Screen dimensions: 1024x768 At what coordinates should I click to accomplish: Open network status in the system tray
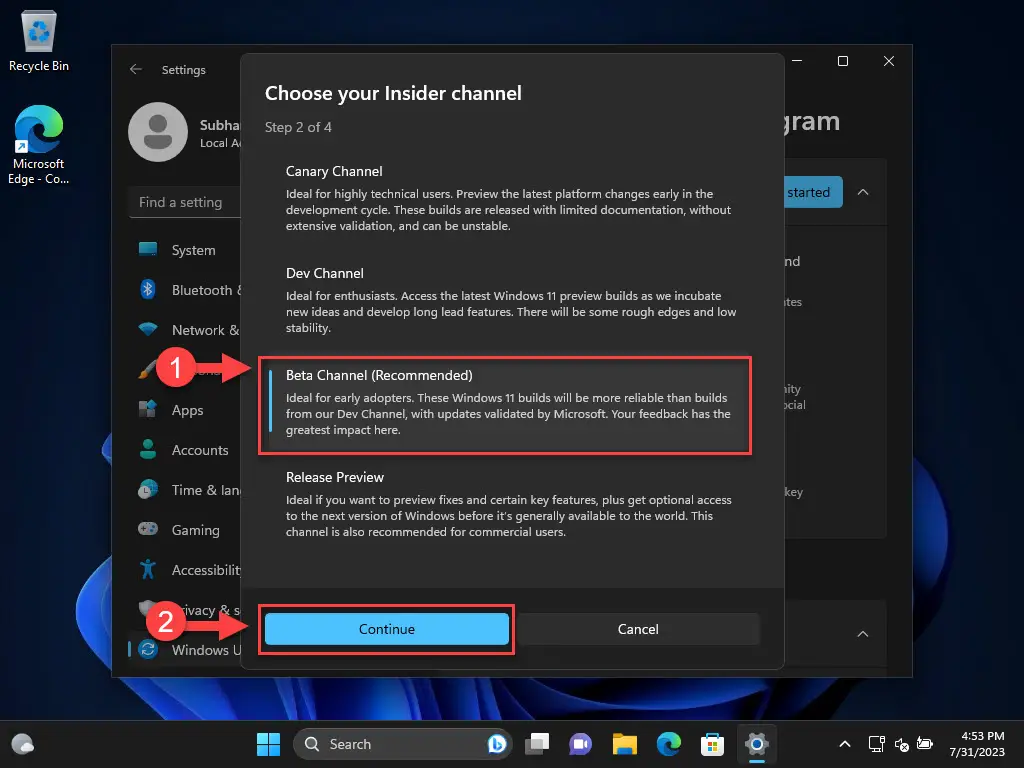tap(876, 744)
